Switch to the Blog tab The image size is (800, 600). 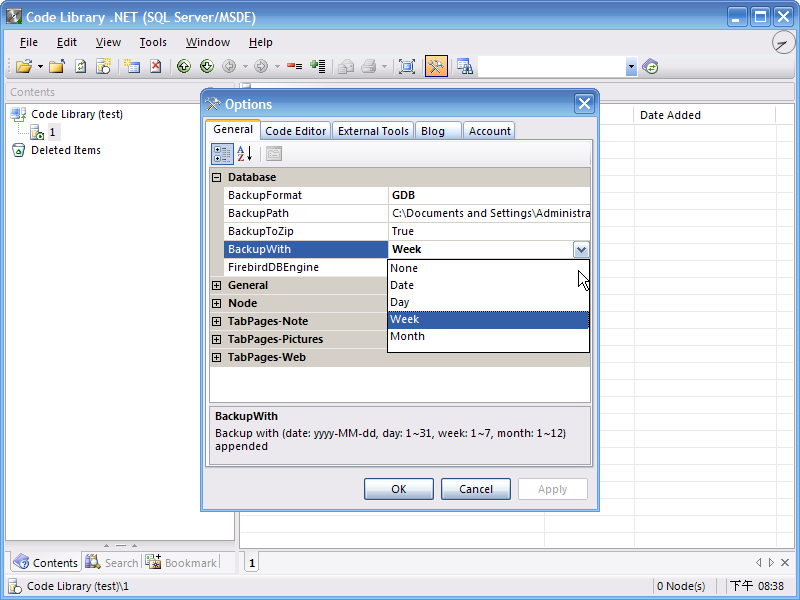click(x=438, y=131)
